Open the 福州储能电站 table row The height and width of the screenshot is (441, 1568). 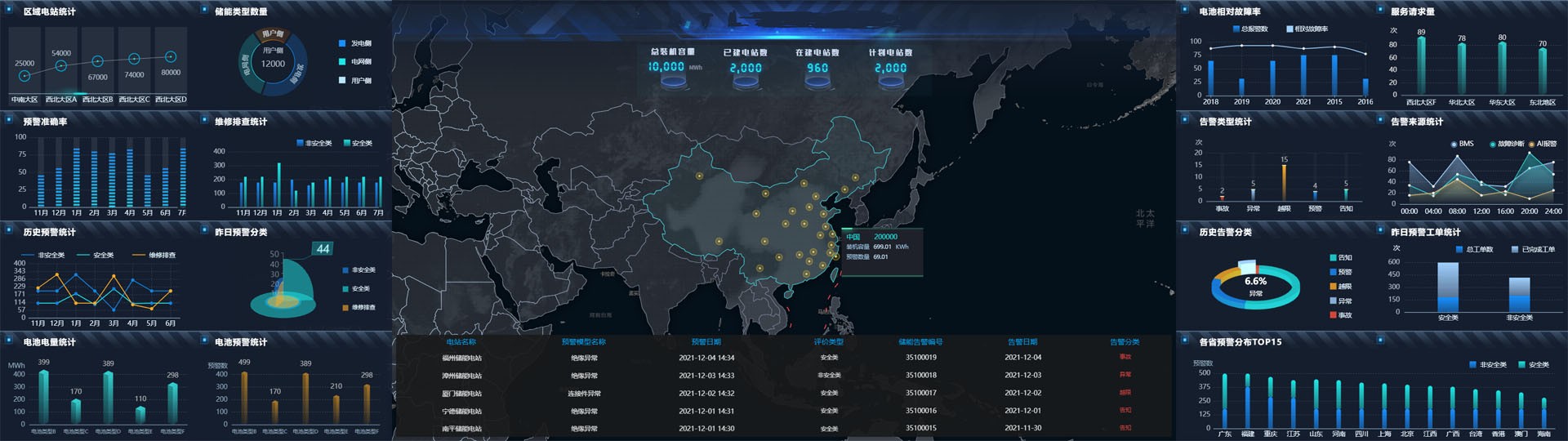click(x=461, y=358)
